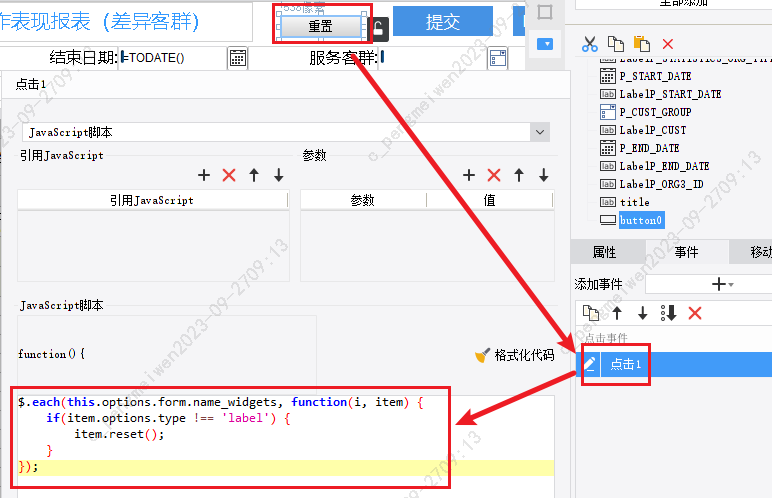Click the 值 column header
The image size is (772, 498).
coord(489,200)
